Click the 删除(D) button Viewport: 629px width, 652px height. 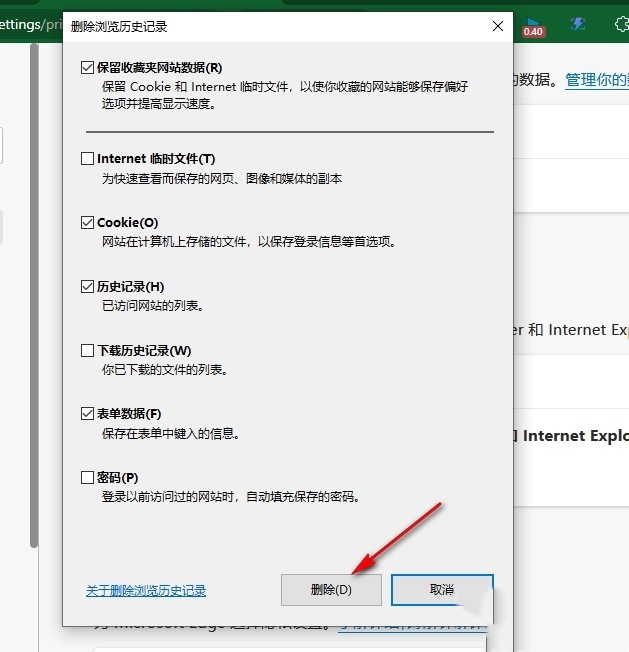tap(331, 590)
